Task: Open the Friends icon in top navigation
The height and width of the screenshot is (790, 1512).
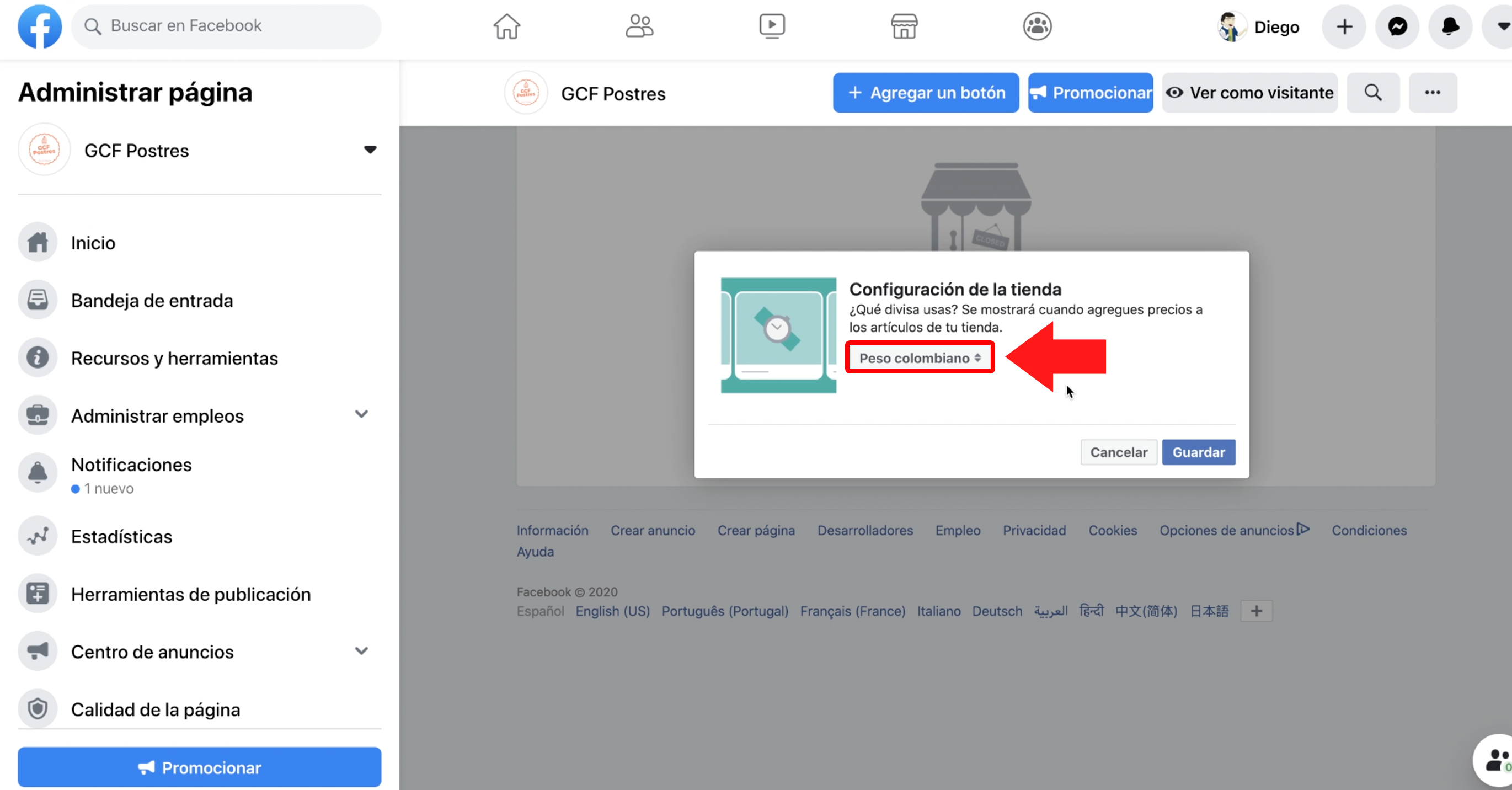Action: pos(639,26)
